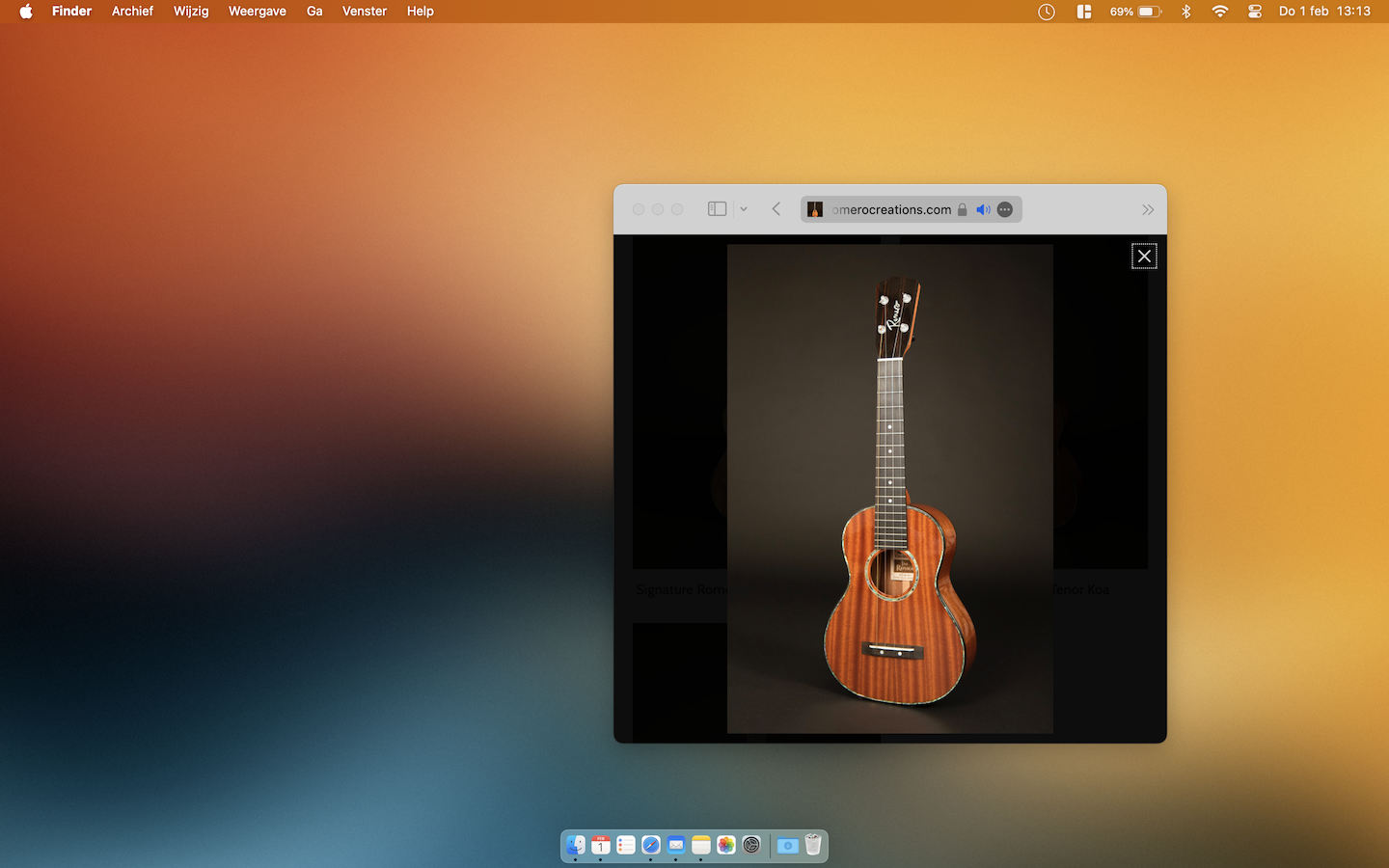Open the Apple menu

pos(26,12)
